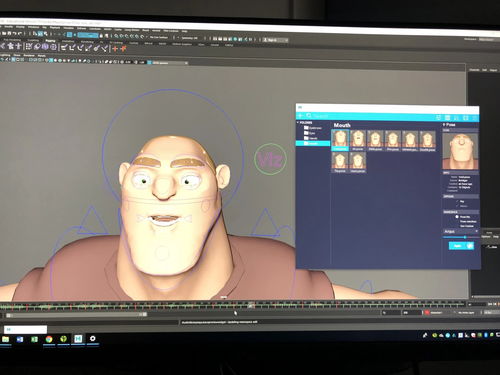
Task: Open File Explorer from the taskbar
Action: tap(6, 339)
